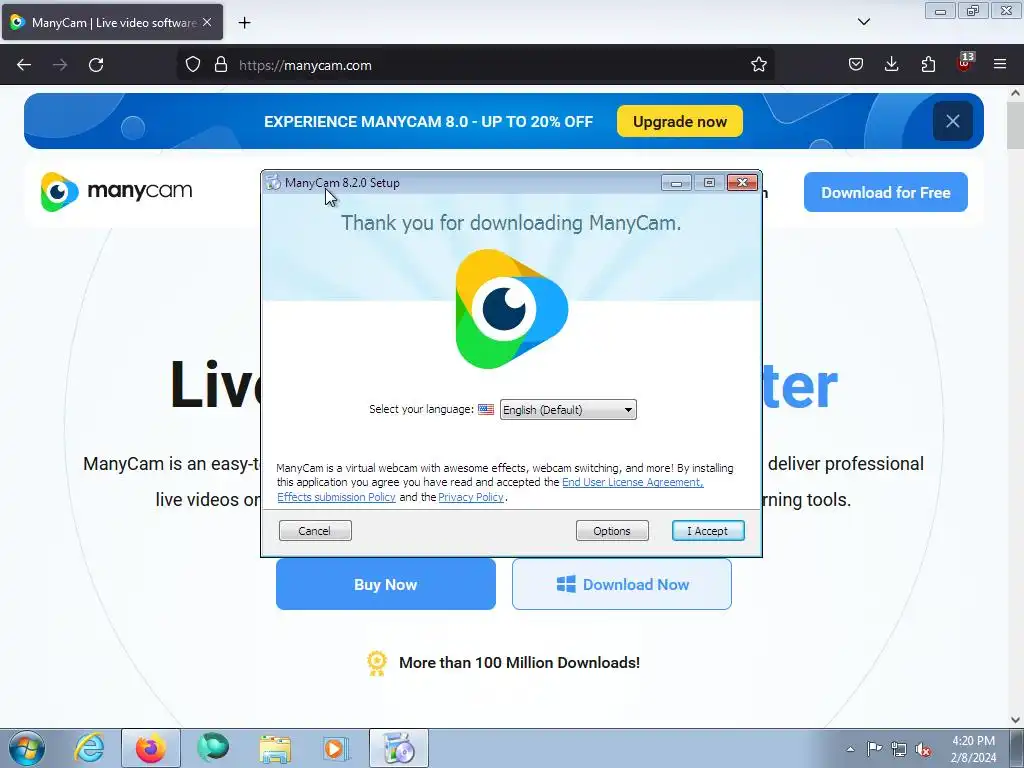Open the green globe browser taskbar icon
This screenshot has width=1024, height=768.
point(213,748)
